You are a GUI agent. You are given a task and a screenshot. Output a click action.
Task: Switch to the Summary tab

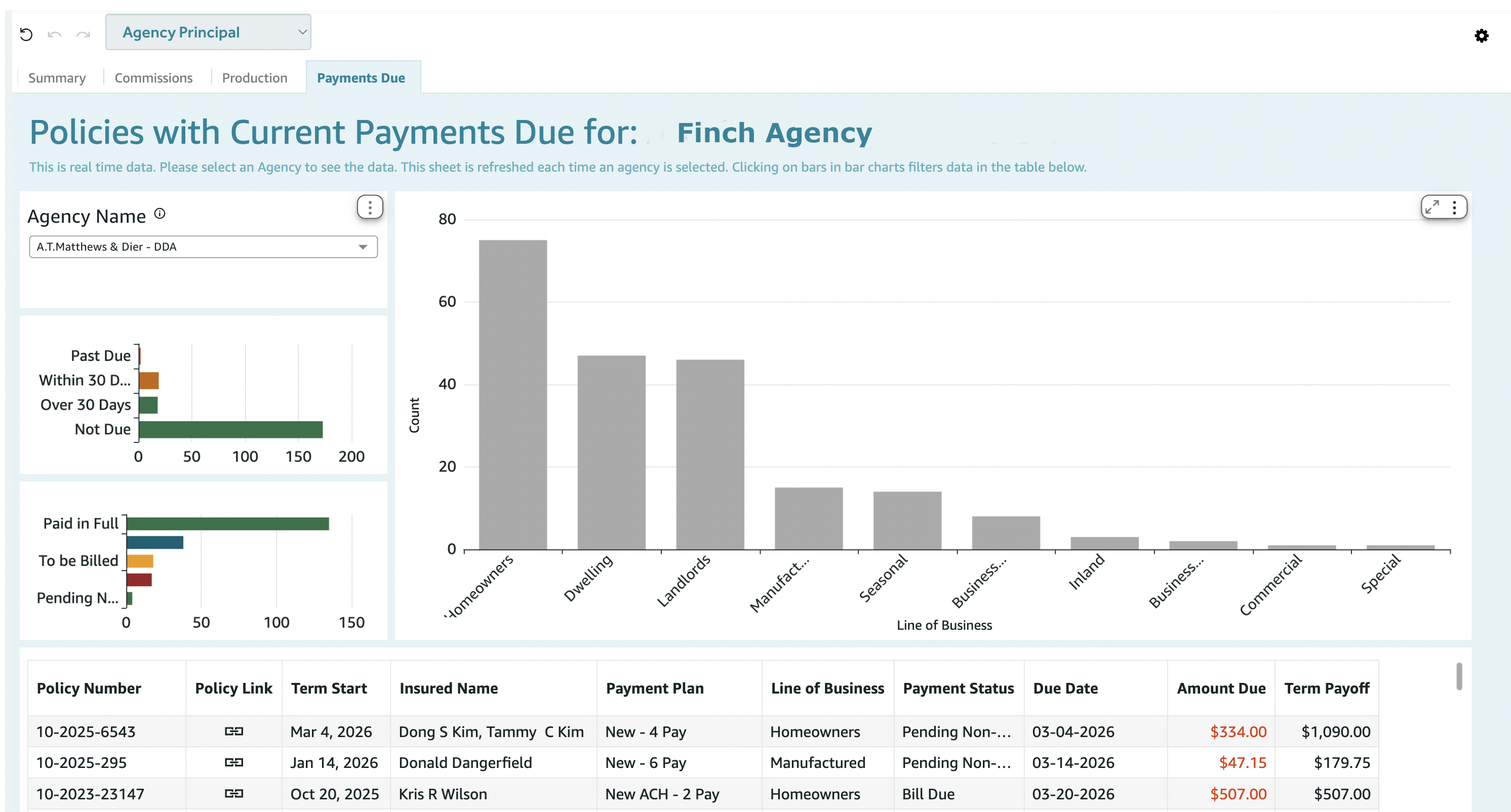(x=57, y=78)
